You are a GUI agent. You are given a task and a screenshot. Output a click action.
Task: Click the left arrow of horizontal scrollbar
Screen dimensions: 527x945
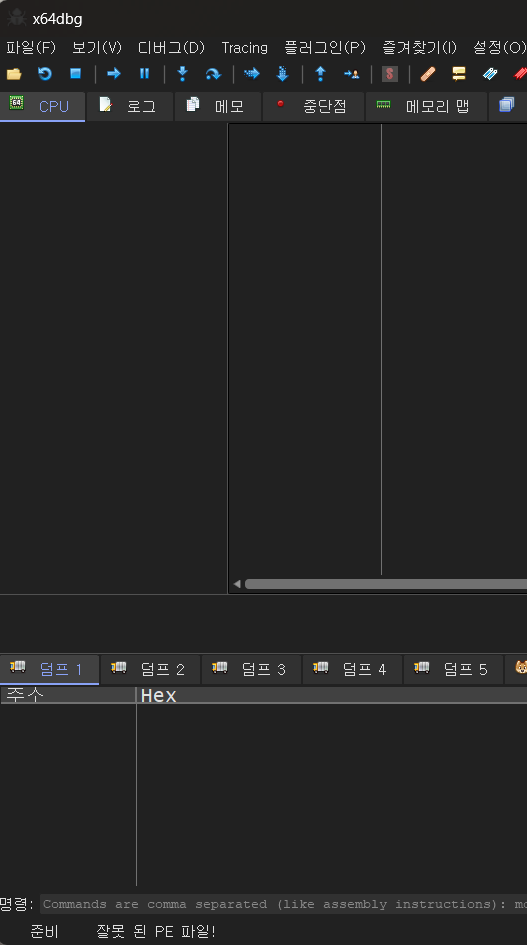click(x=237, y=583)
